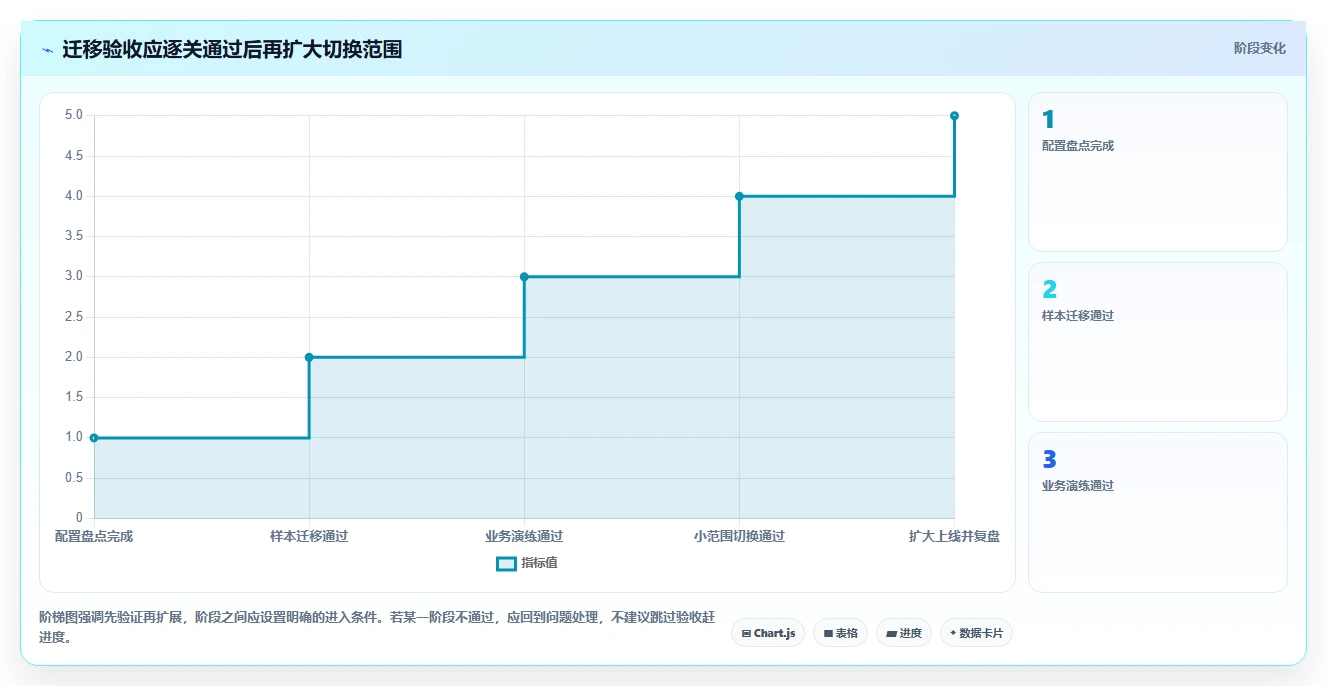Click the title 迁移验收应逐关通过后再扩大切换范围
The image size is (1327, 686).
pos(232,49)
